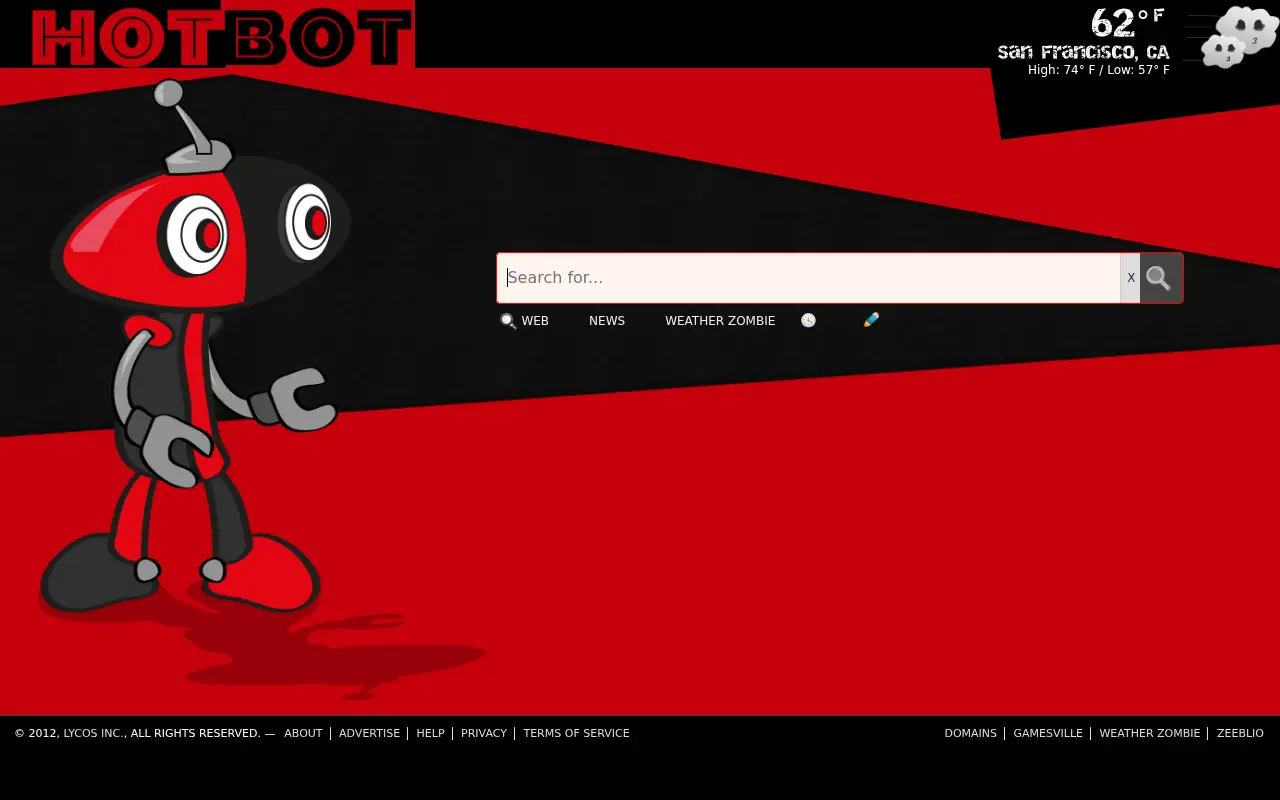
Task: Open the ADVERTISE footer link
Action: click(x=369, y=733)
